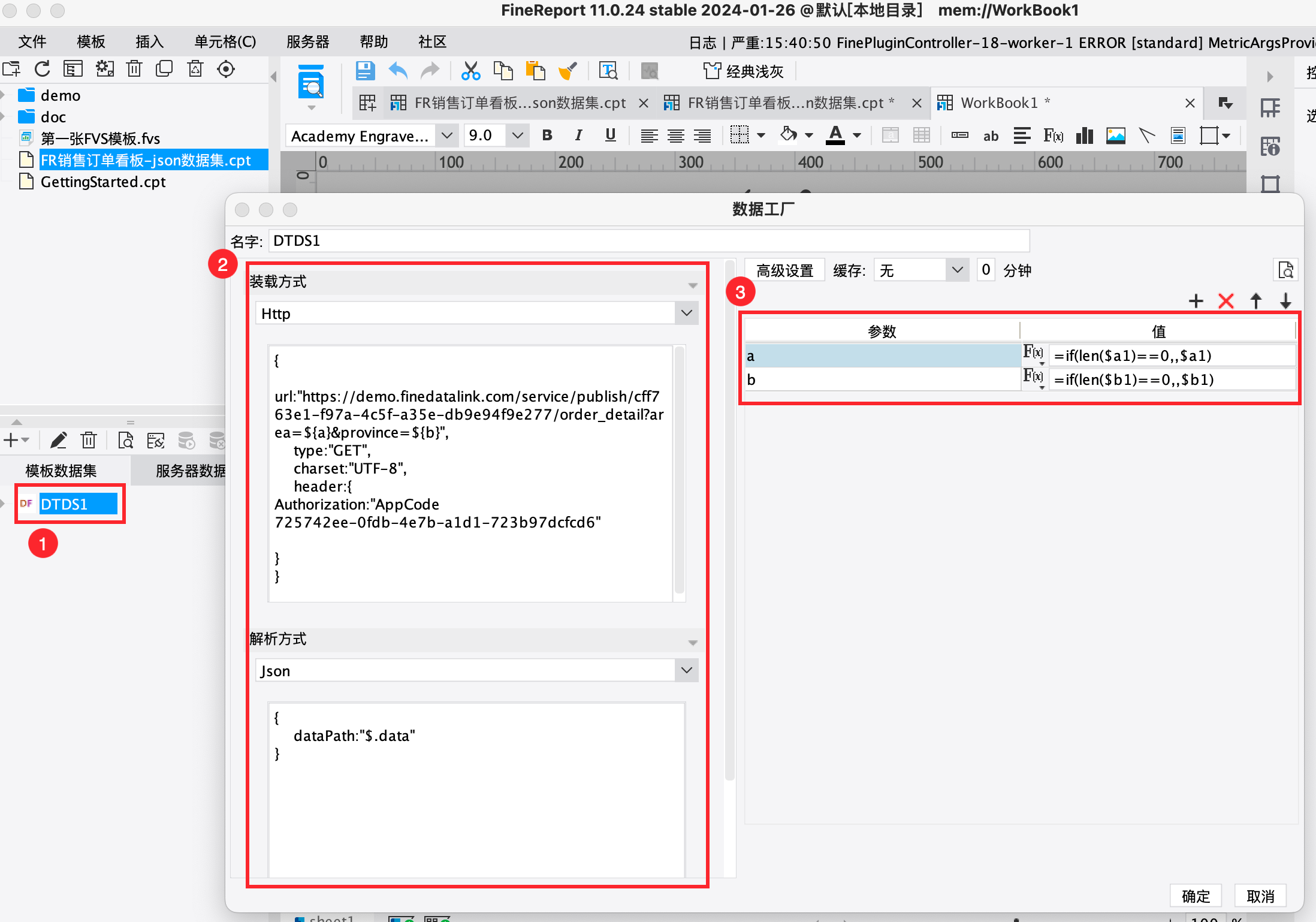Open the Json parsing method dropdown
This screenshot has height=922, width=1316.
(686, 670)
